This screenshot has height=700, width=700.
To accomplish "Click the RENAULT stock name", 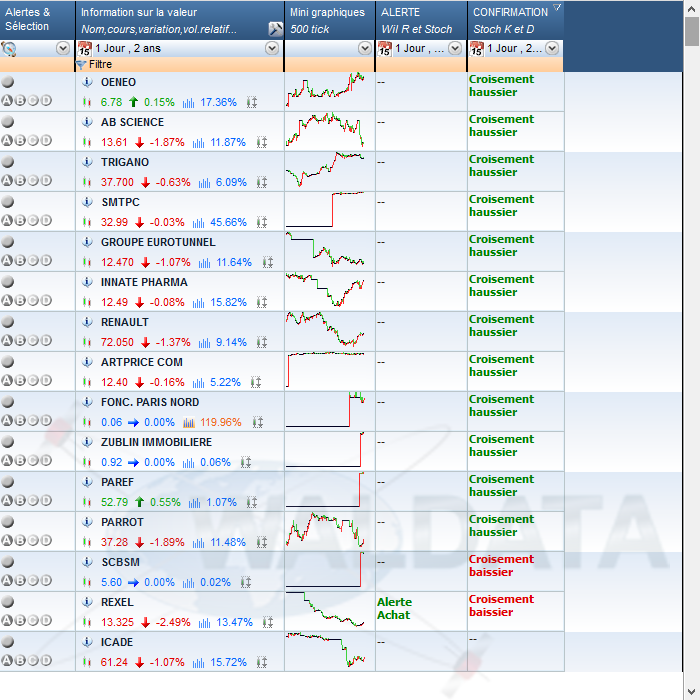I will point(125,322).
